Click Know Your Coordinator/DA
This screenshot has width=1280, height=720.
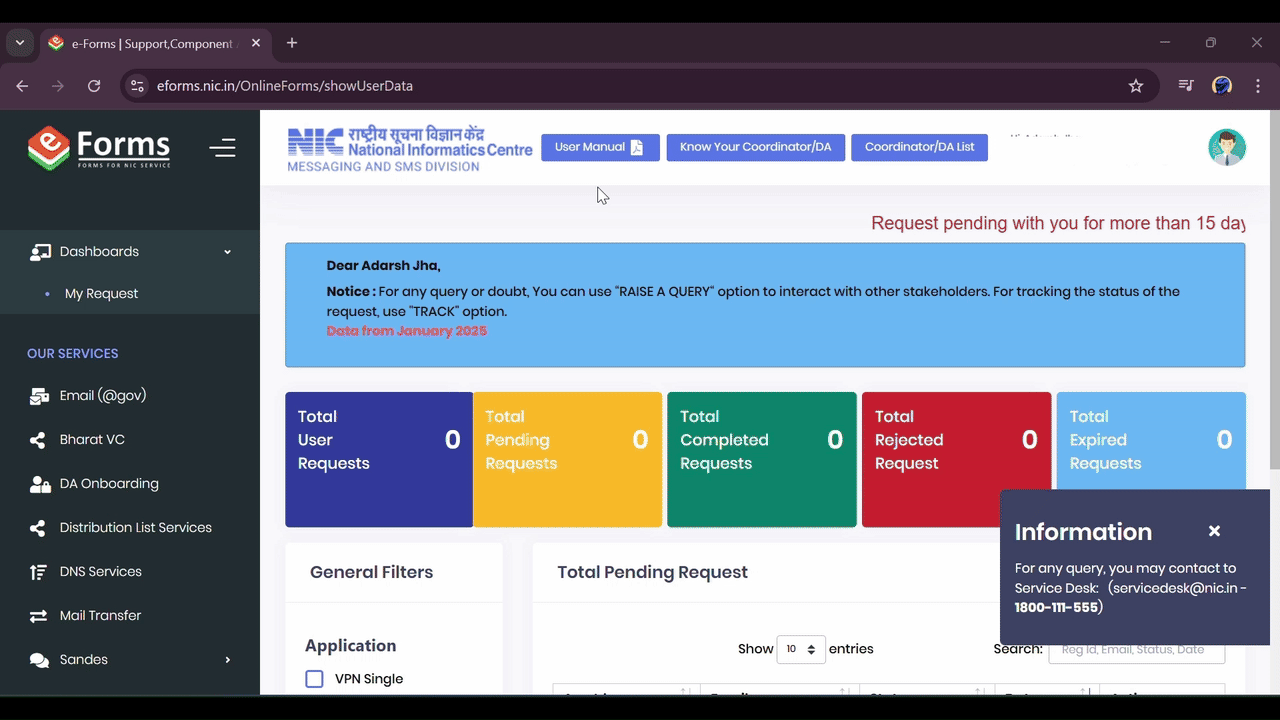755,147
